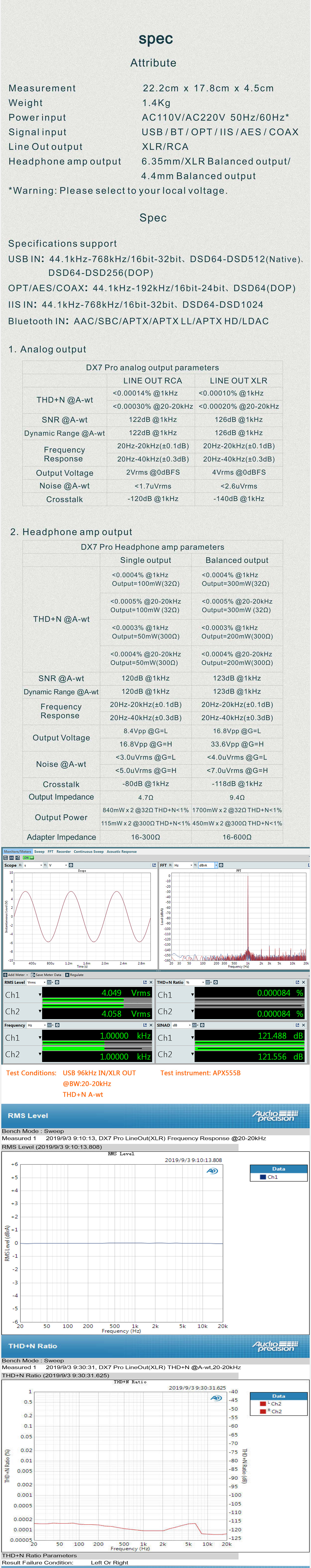Viewport: 311px width, 1568px height.
Task: Open RMS Level meter settings icon
Action: 57,982
